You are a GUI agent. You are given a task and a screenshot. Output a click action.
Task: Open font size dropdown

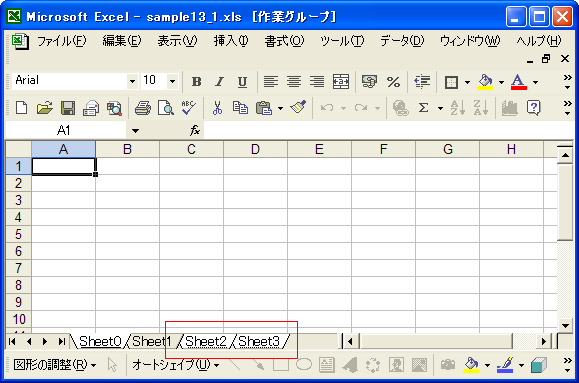172,81
